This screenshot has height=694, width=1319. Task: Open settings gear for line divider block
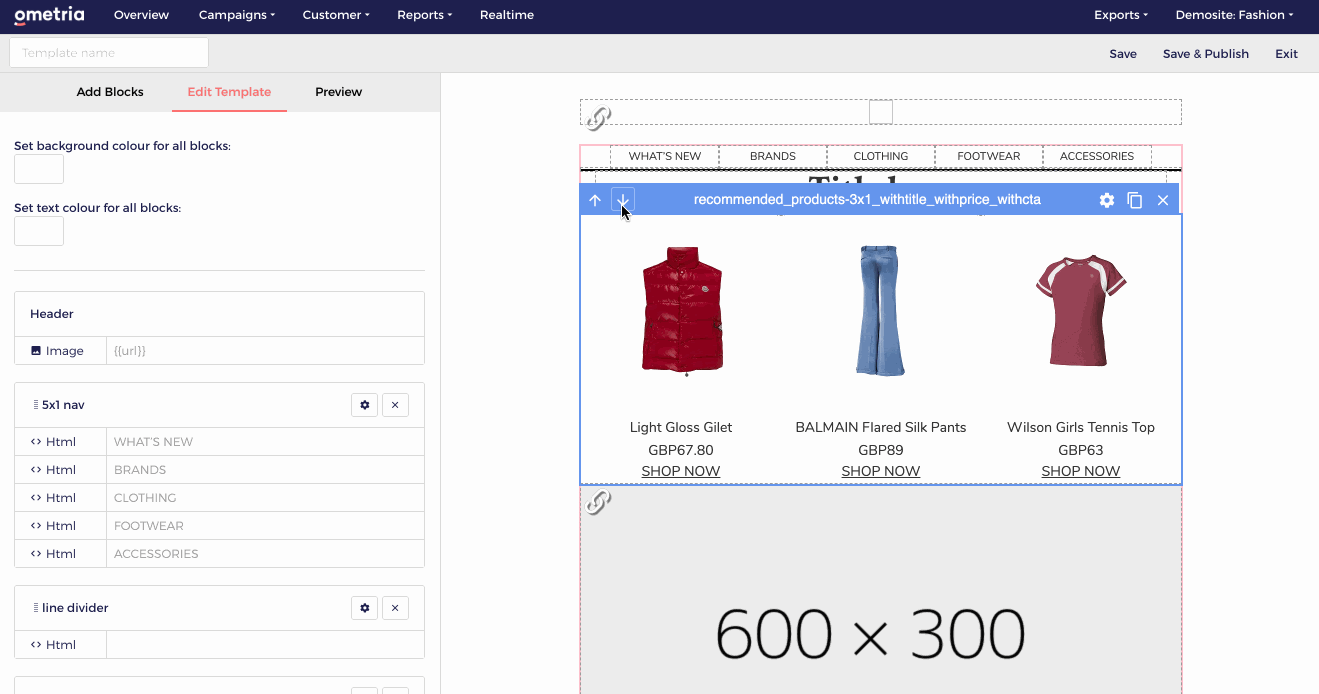[365, 608]
